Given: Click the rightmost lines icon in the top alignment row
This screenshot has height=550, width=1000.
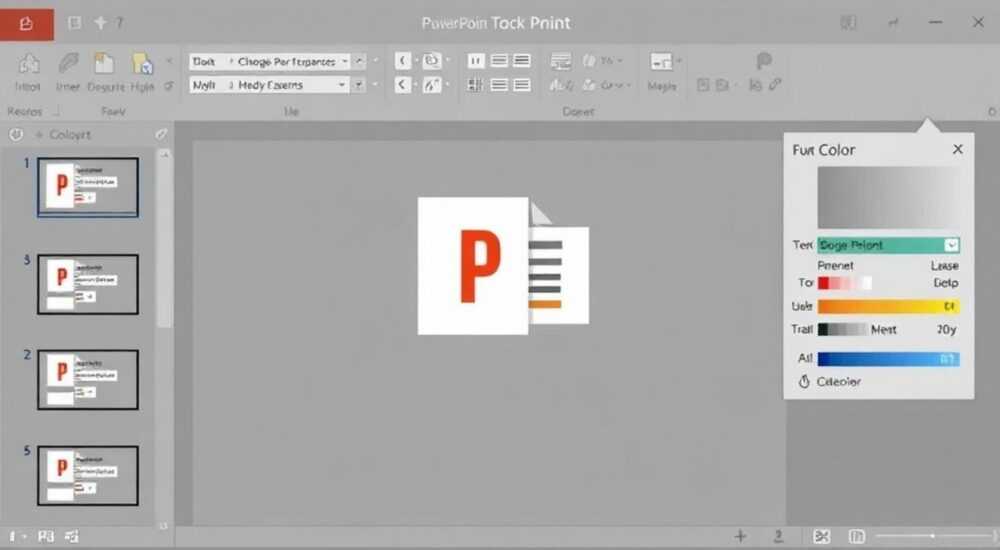Looking at the screenshot, I should tap(522, 61).
